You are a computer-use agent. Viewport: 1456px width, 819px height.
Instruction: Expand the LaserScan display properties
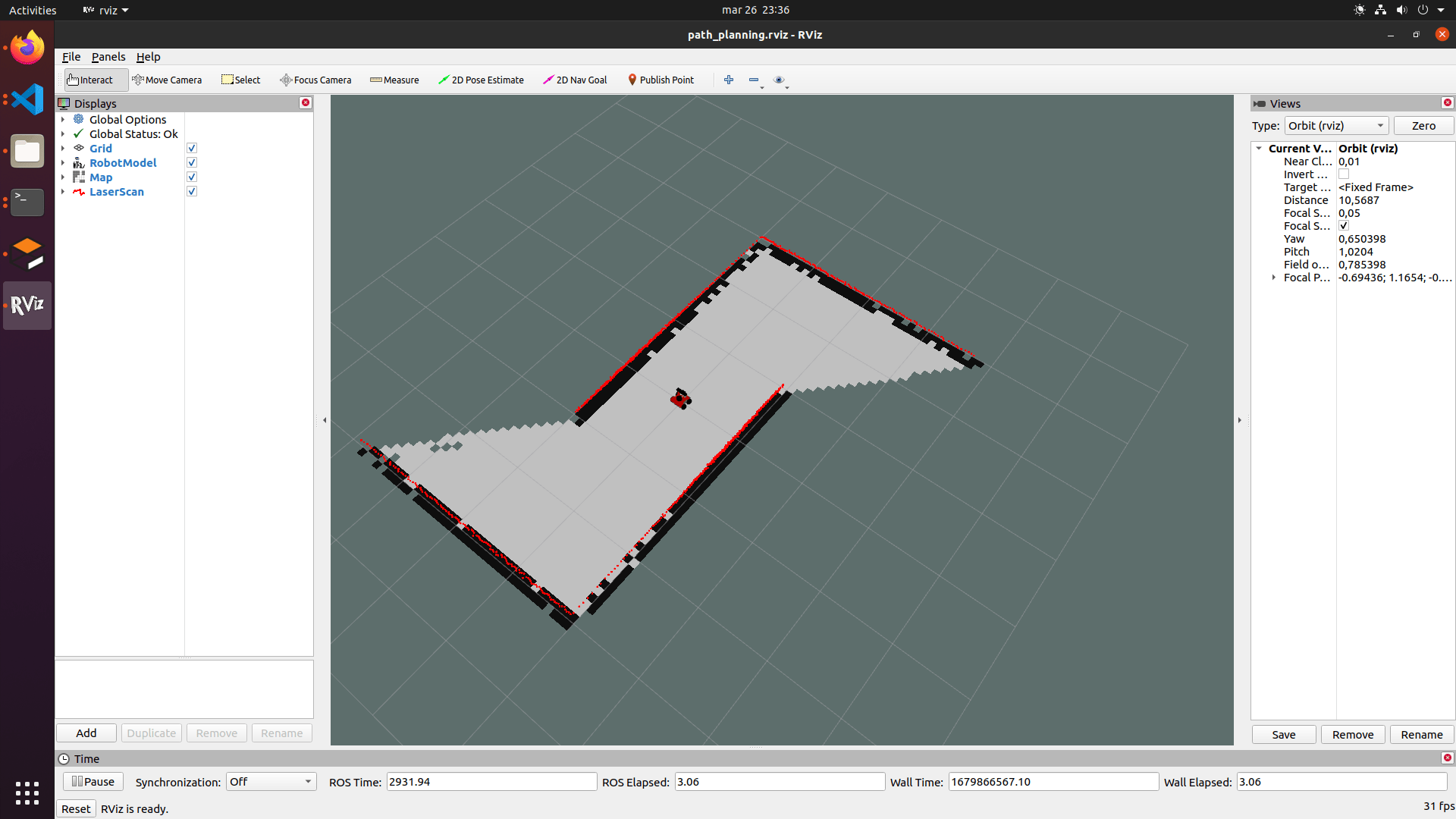63,192
